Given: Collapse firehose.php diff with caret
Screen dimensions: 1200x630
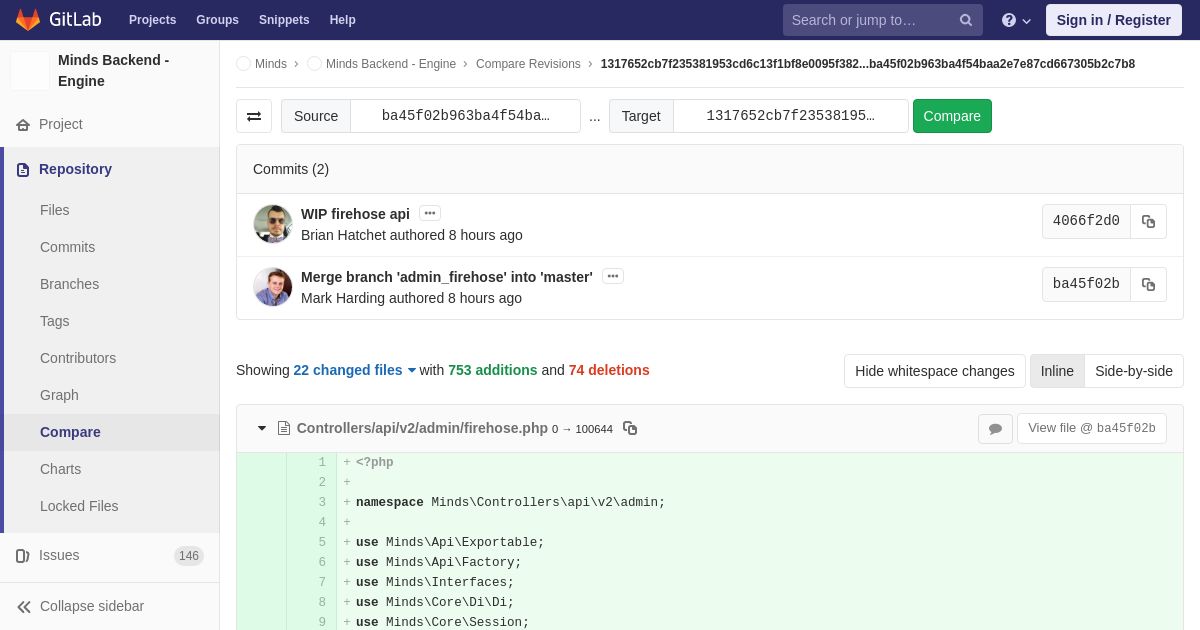Looking at the screenshot, I should click(x=262, y=428).
